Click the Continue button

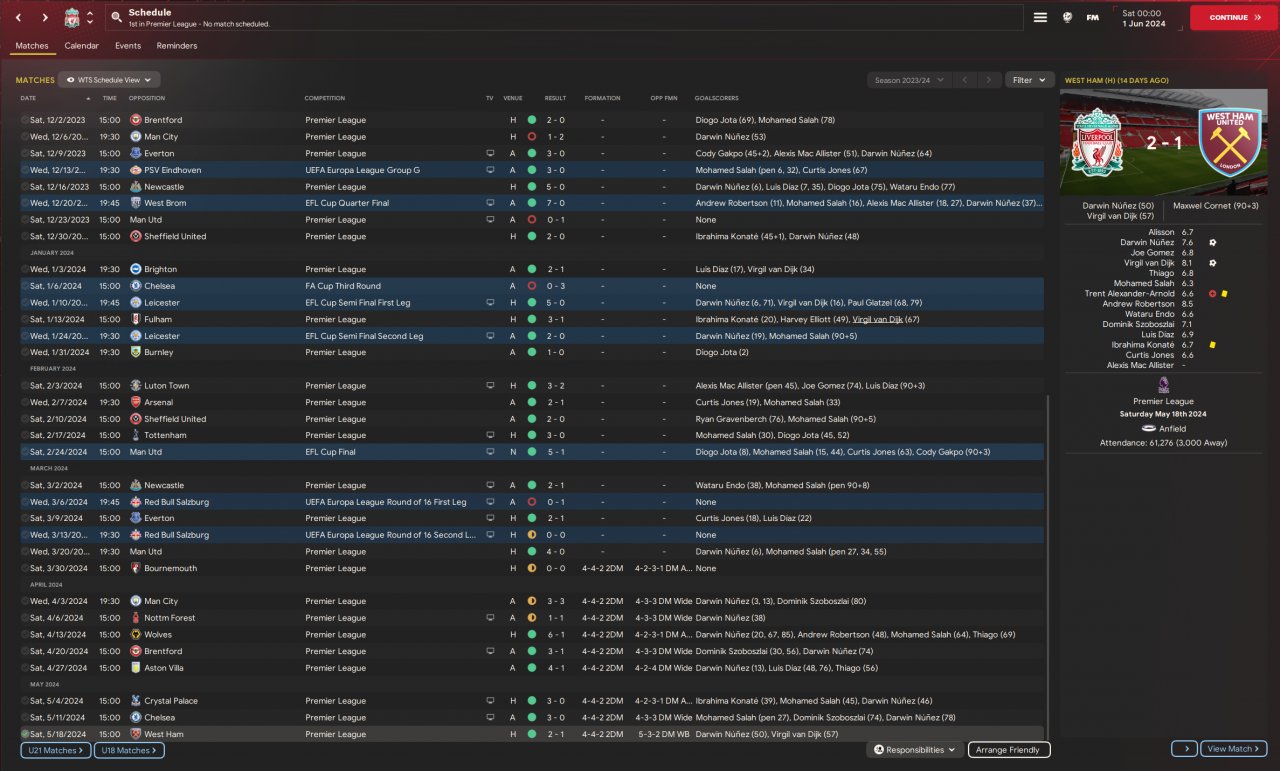click(x=1234, y=17)
